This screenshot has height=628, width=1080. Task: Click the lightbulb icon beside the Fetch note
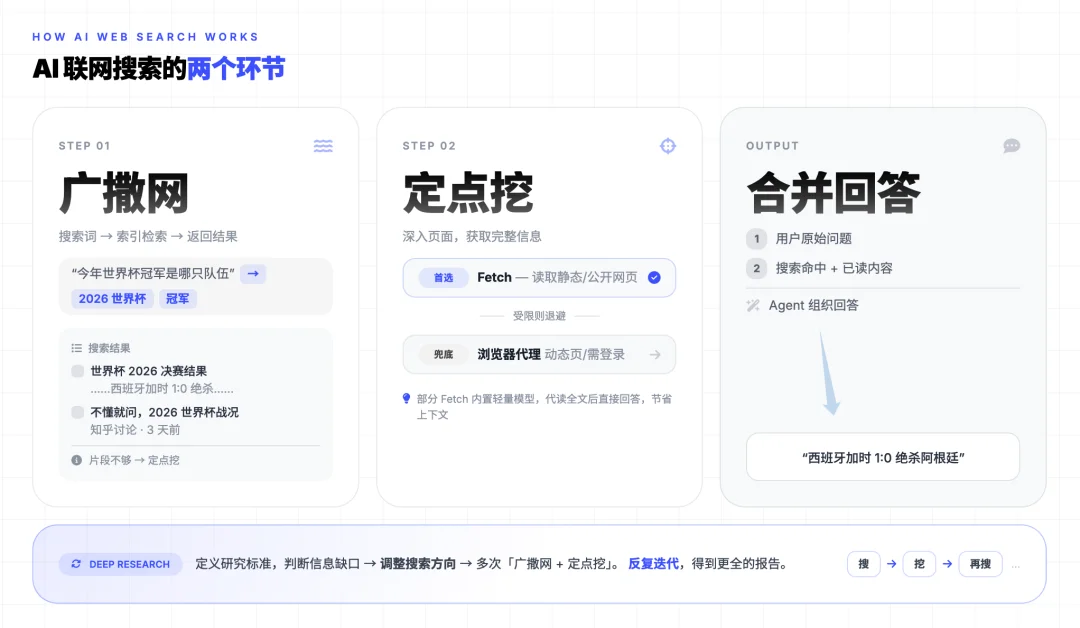click(406, 398)
